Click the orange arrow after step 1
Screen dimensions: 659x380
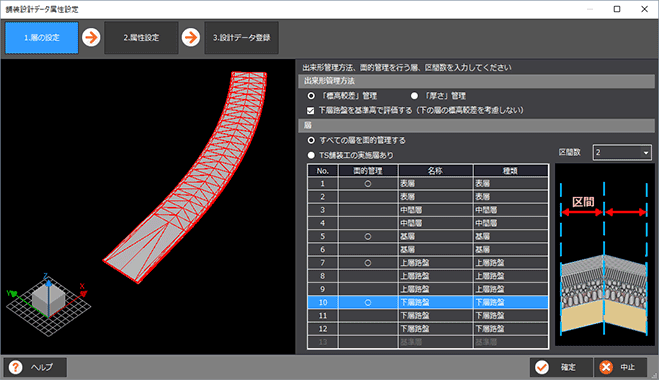click(x=91, y=37)
